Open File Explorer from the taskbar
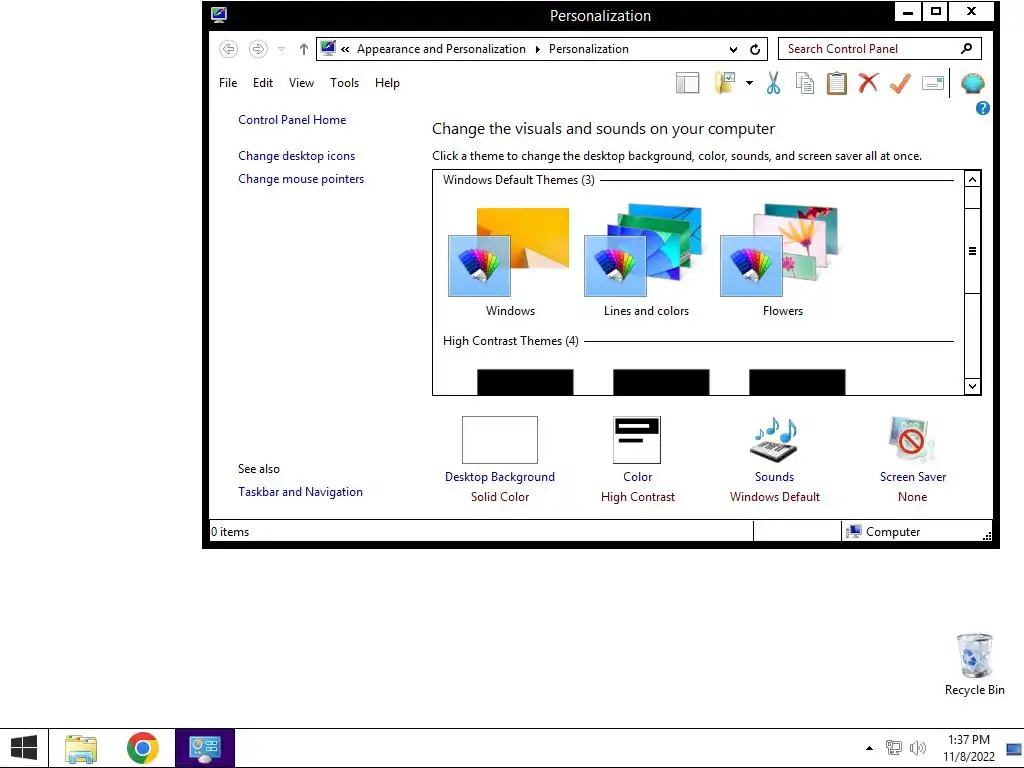 click(81, 748)
